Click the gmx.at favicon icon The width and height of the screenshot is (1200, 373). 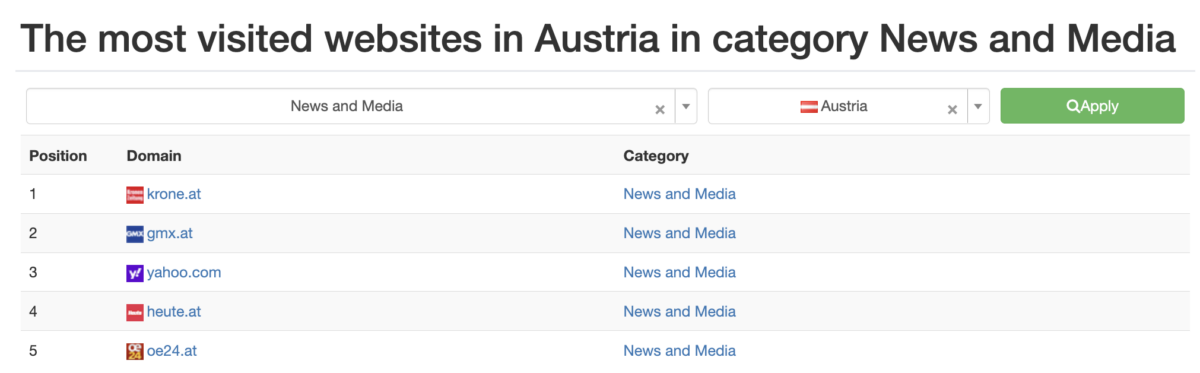point(135,233)
